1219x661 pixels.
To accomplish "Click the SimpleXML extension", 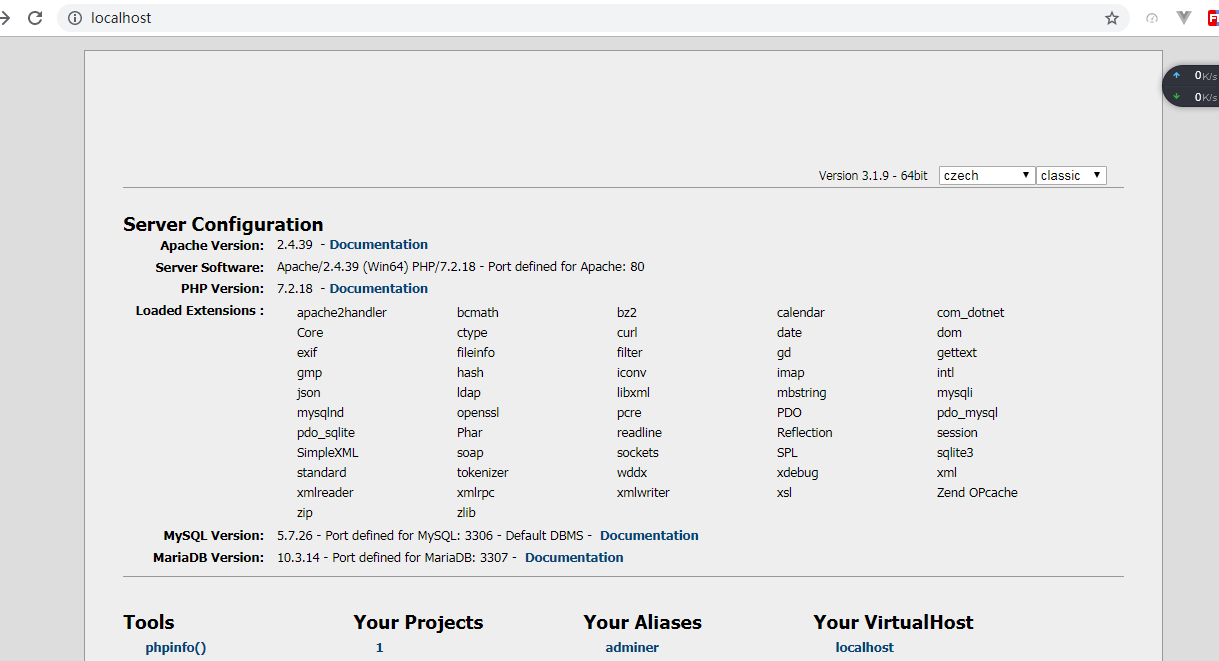I will click(328, 453).
